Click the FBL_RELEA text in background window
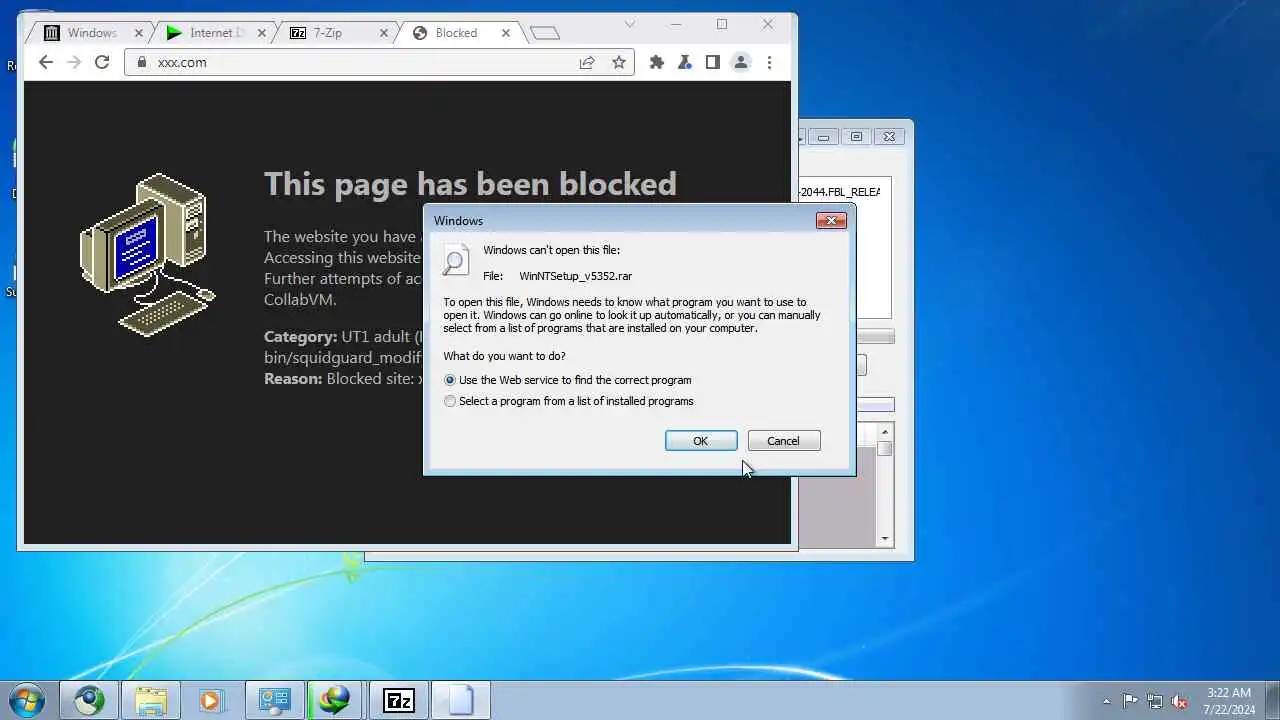This screenshot has width=1280, height=720. [849, 192]
